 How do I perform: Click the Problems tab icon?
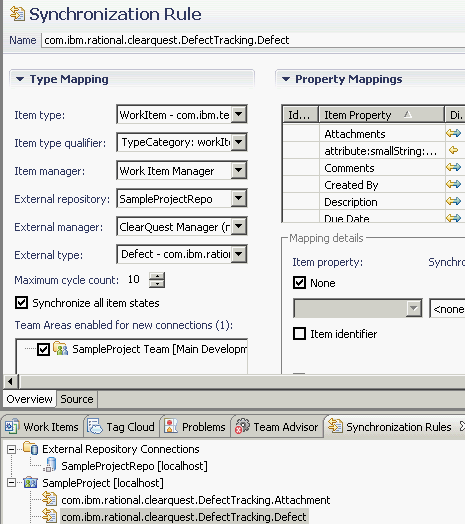pyautogui.click(x=171, y=426)
